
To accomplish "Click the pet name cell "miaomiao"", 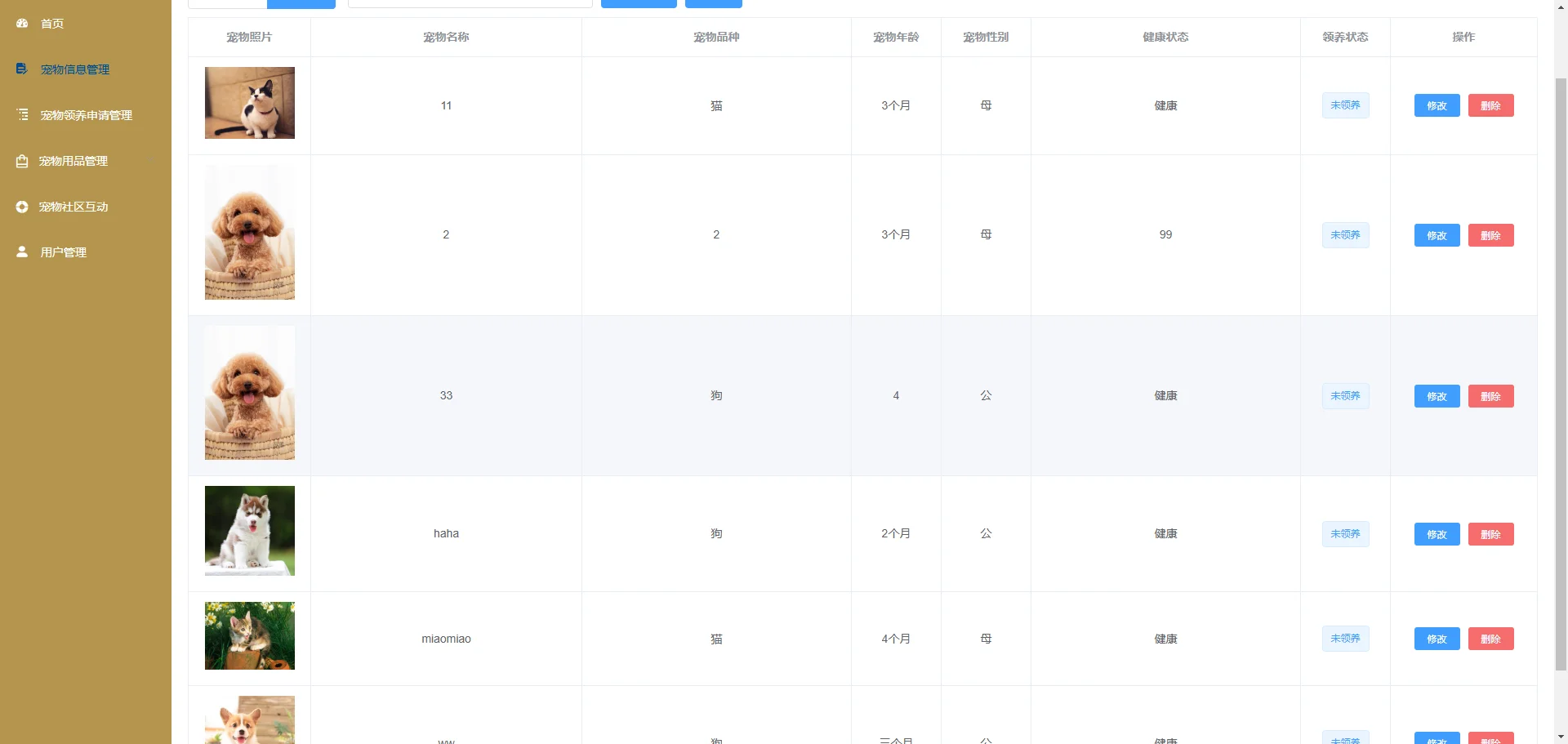I will pyautogui.click(x=446, y=639).
